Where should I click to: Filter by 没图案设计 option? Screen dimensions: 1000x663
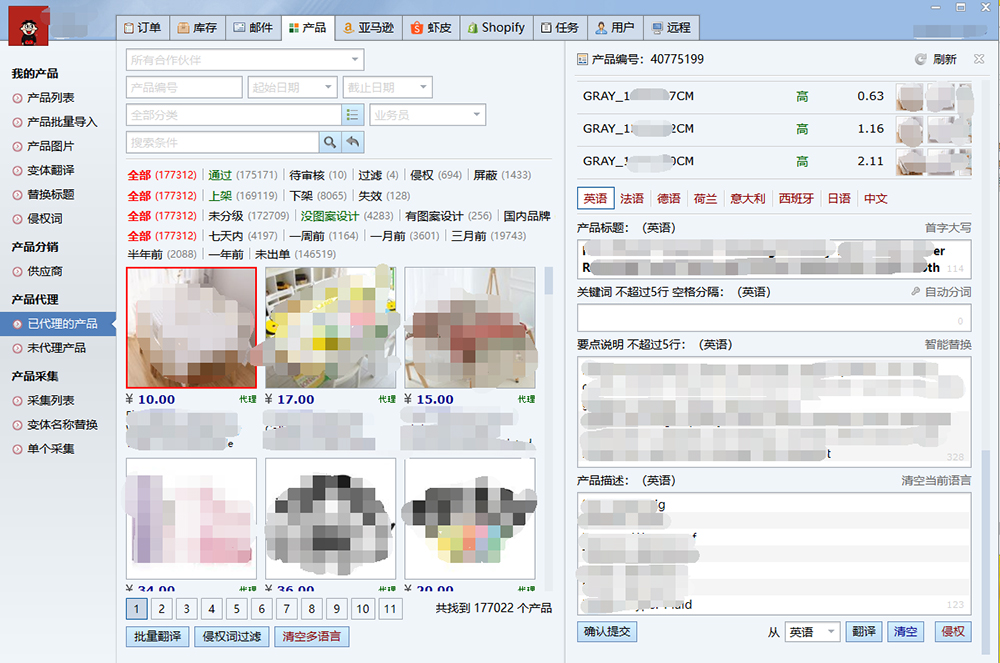tap(329, 216)
